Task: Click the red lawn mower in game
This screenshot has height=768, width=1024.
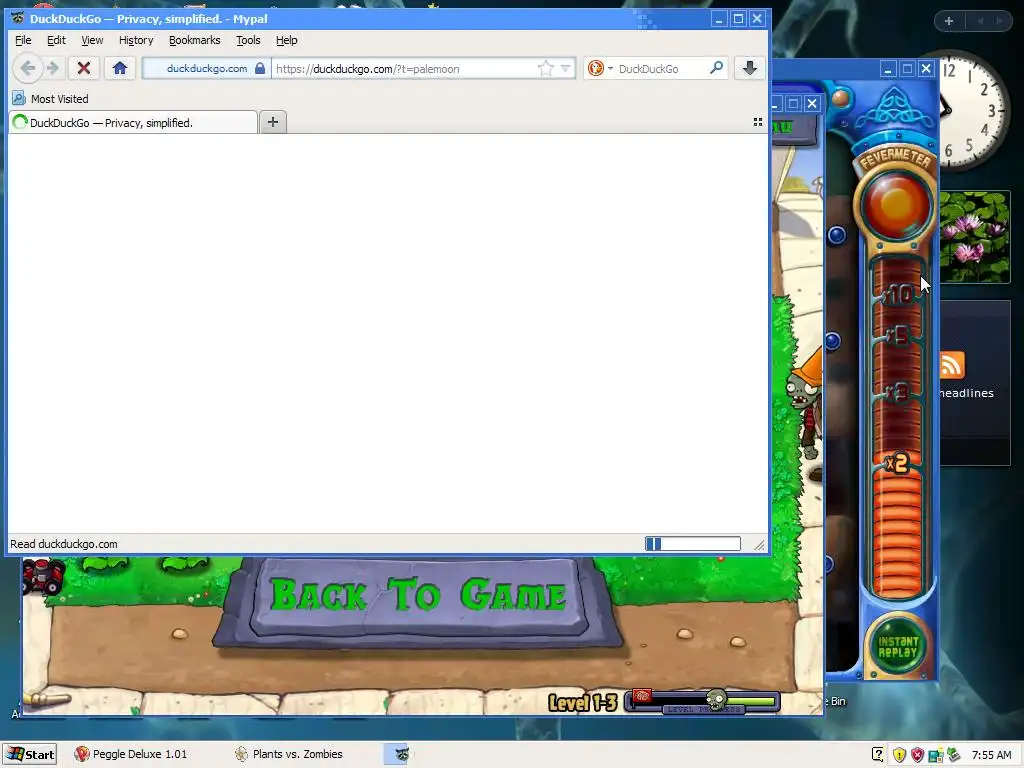Action: point(44,575)
